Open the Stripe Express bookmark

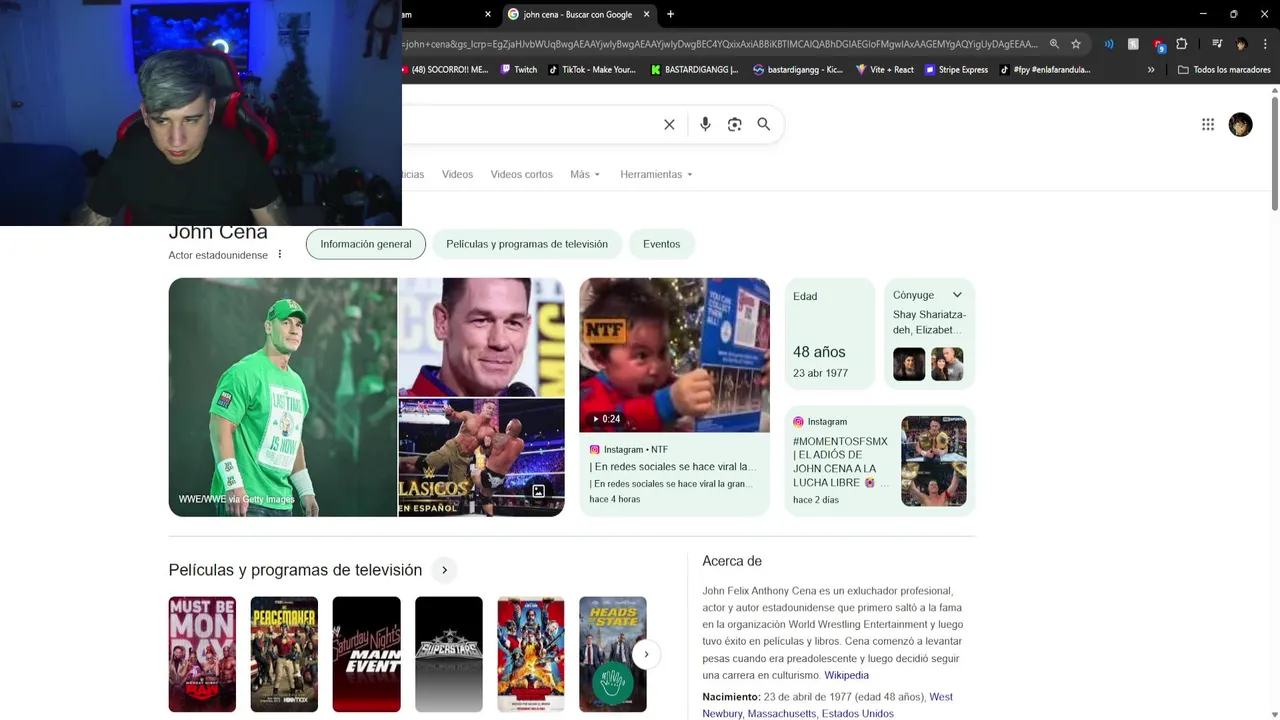click(956, 70)
